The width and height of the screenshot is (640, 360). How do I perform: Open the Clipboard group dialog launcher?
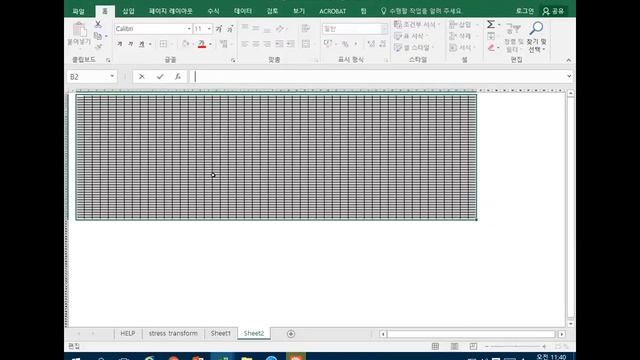click(108, 60)
